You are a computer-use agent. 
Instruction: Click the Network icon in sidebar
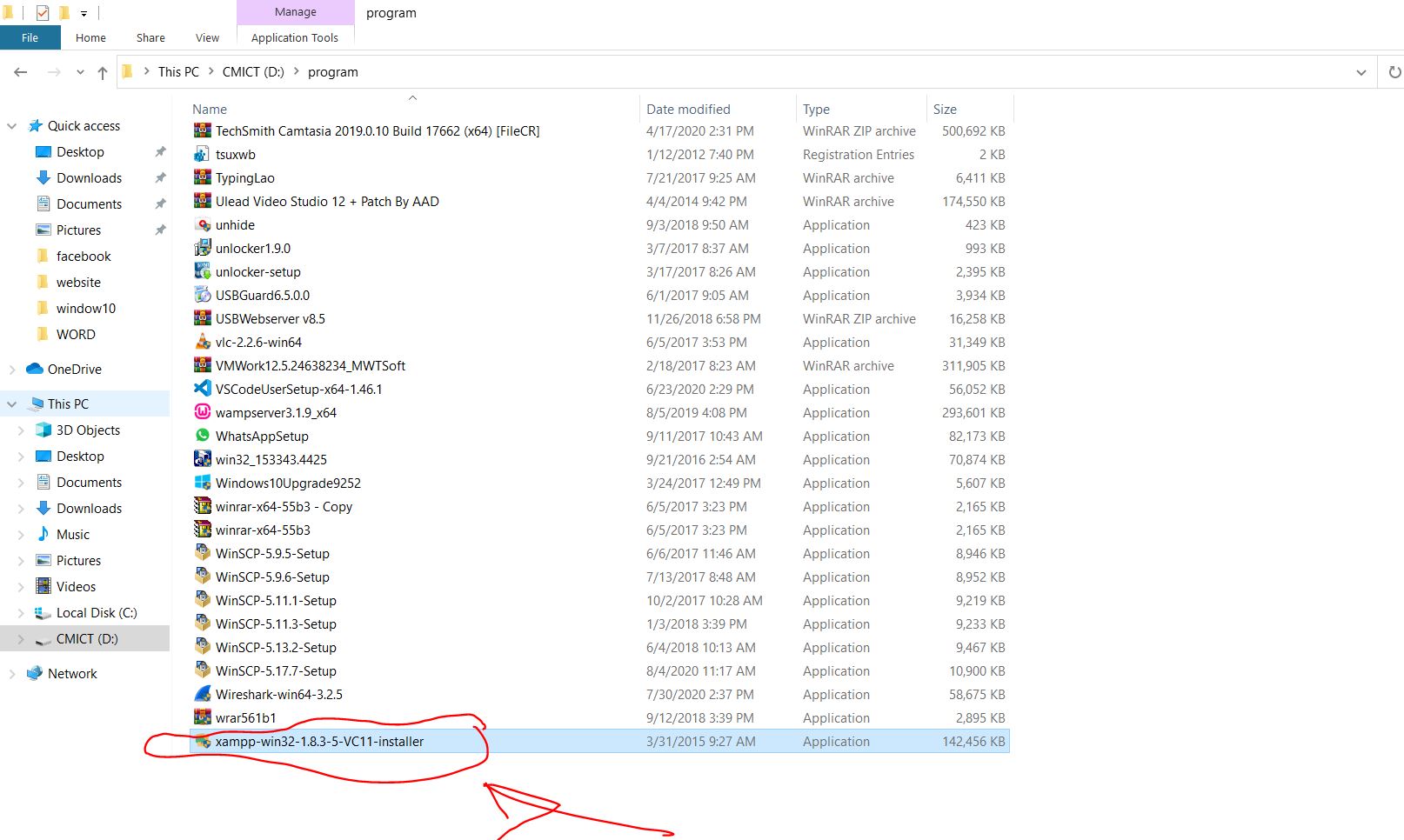pyautogui.click(x=35, y=673)
